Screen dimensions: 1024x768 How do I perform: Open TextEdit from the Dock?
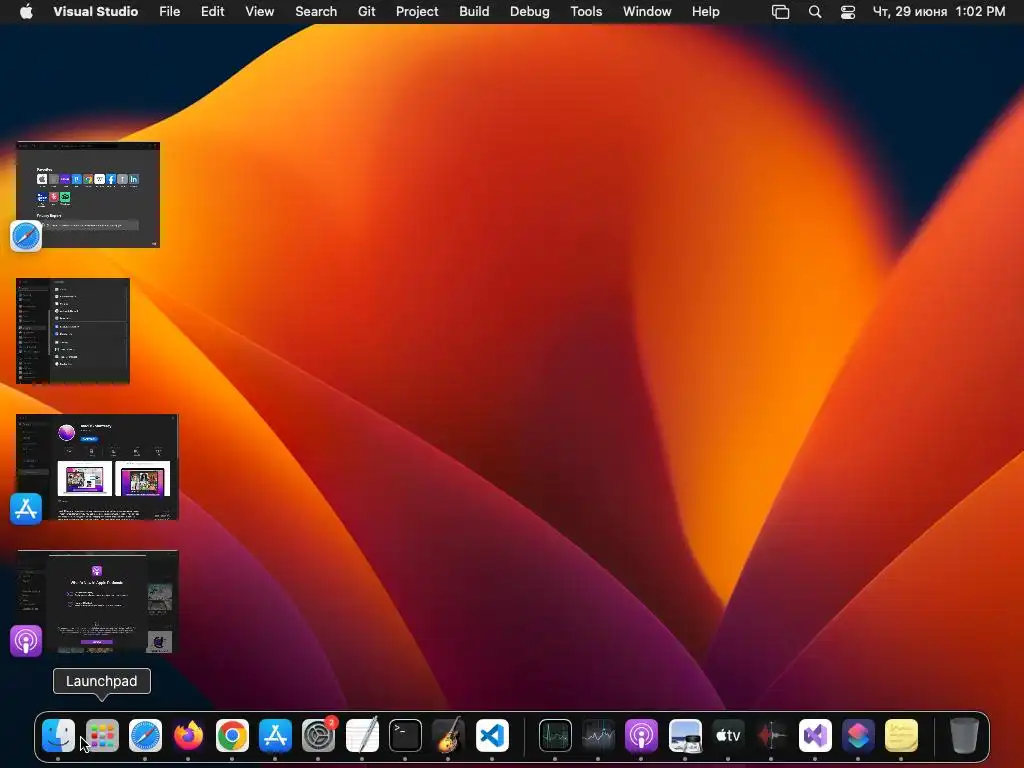click(x=362, y=735)
